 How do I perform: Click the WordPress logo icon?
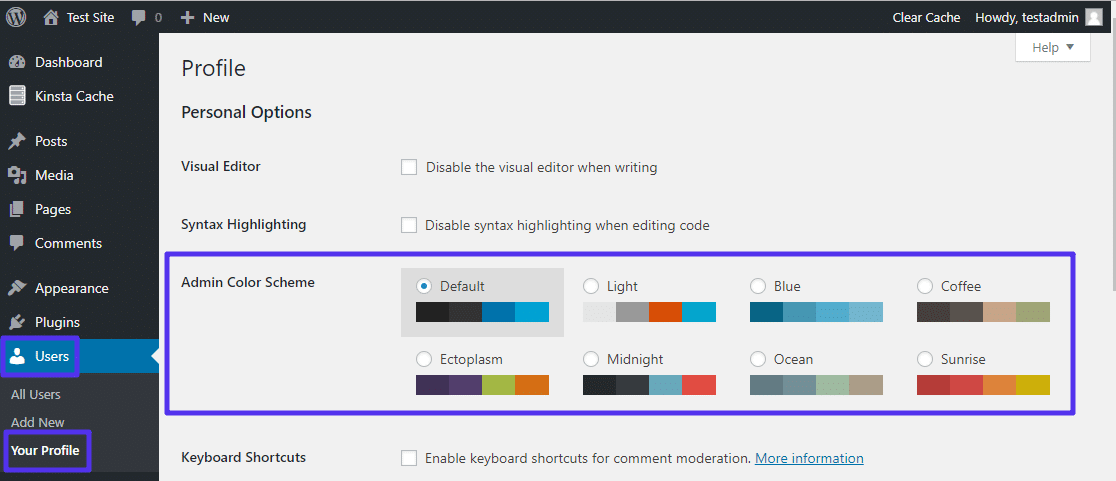[x=17, y=17]
